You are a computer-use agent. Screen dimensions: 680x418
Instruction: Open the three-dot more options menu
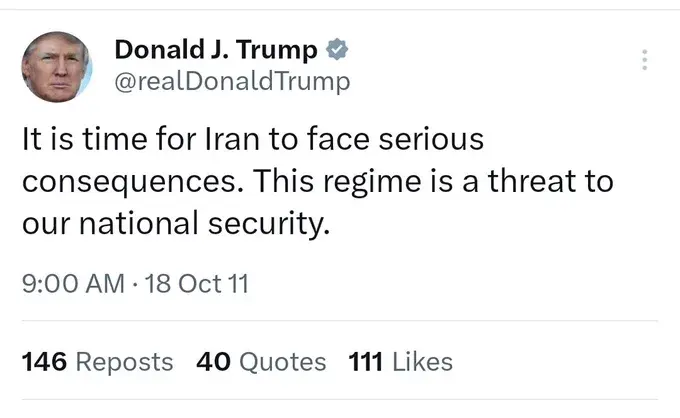(645, 59)
